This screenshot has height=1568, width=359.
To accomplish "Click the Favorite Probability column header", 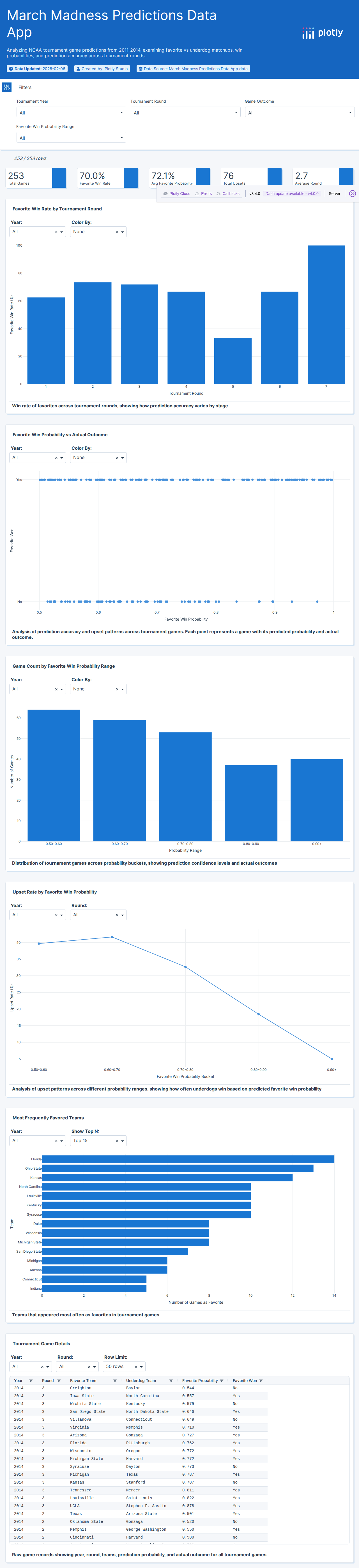I will click(200, 1381).
